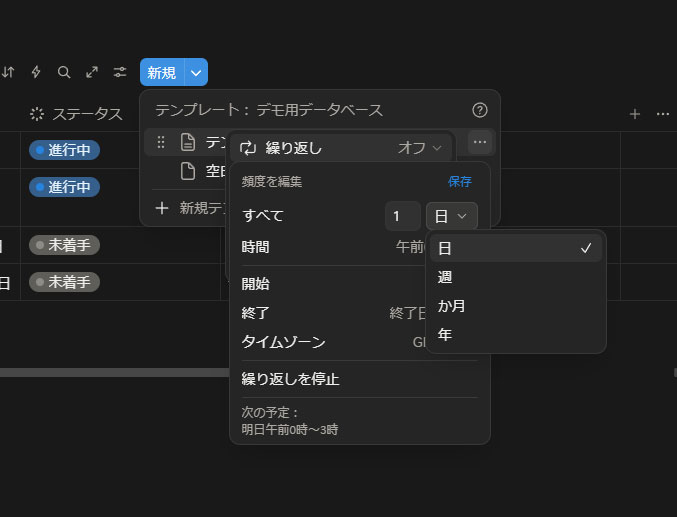677x517 pixels.
Task: Click the expand full page arrows icon
Action: 92,72
